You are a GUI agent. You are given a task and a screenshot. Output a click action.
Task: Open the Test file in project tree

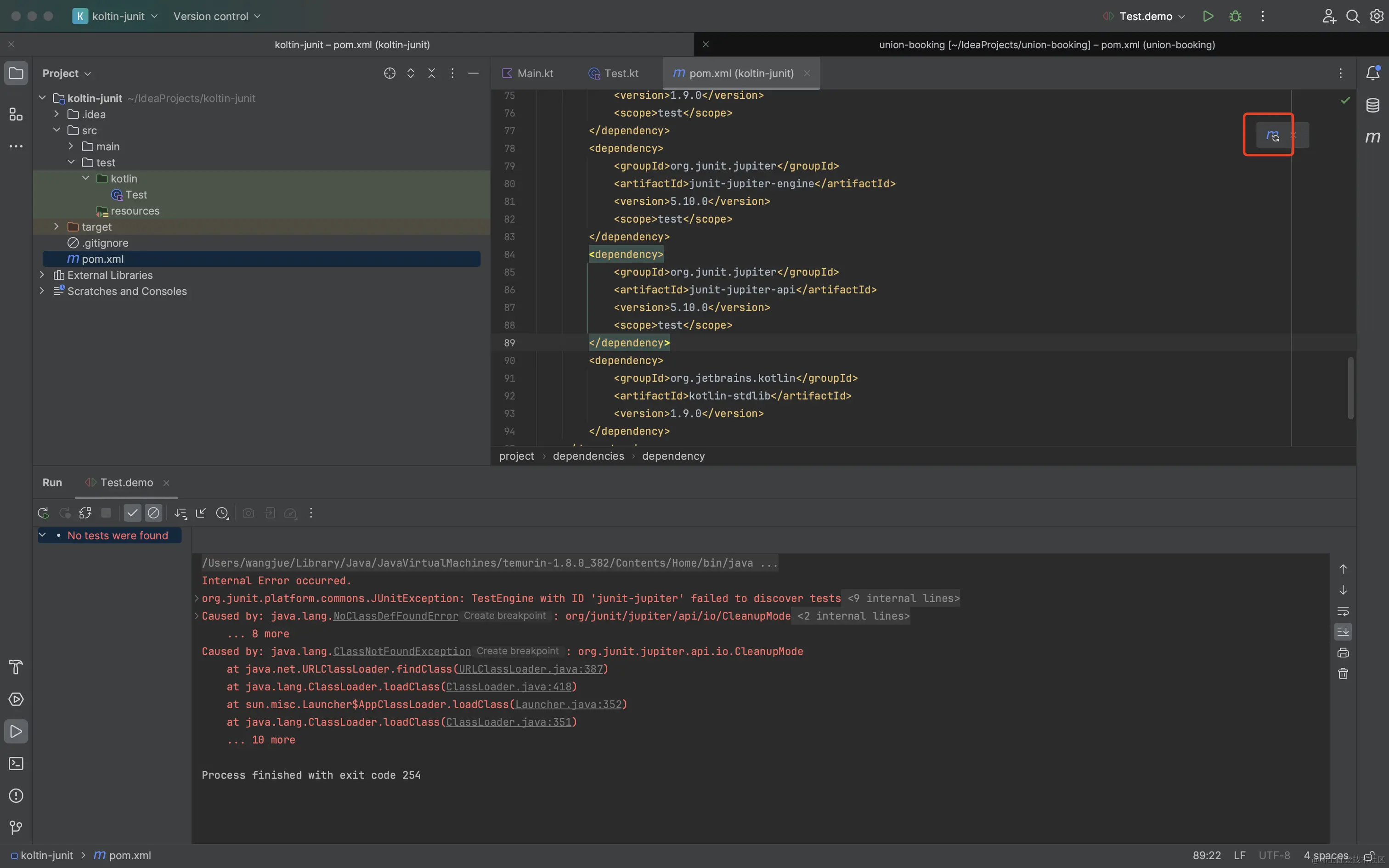130,195
